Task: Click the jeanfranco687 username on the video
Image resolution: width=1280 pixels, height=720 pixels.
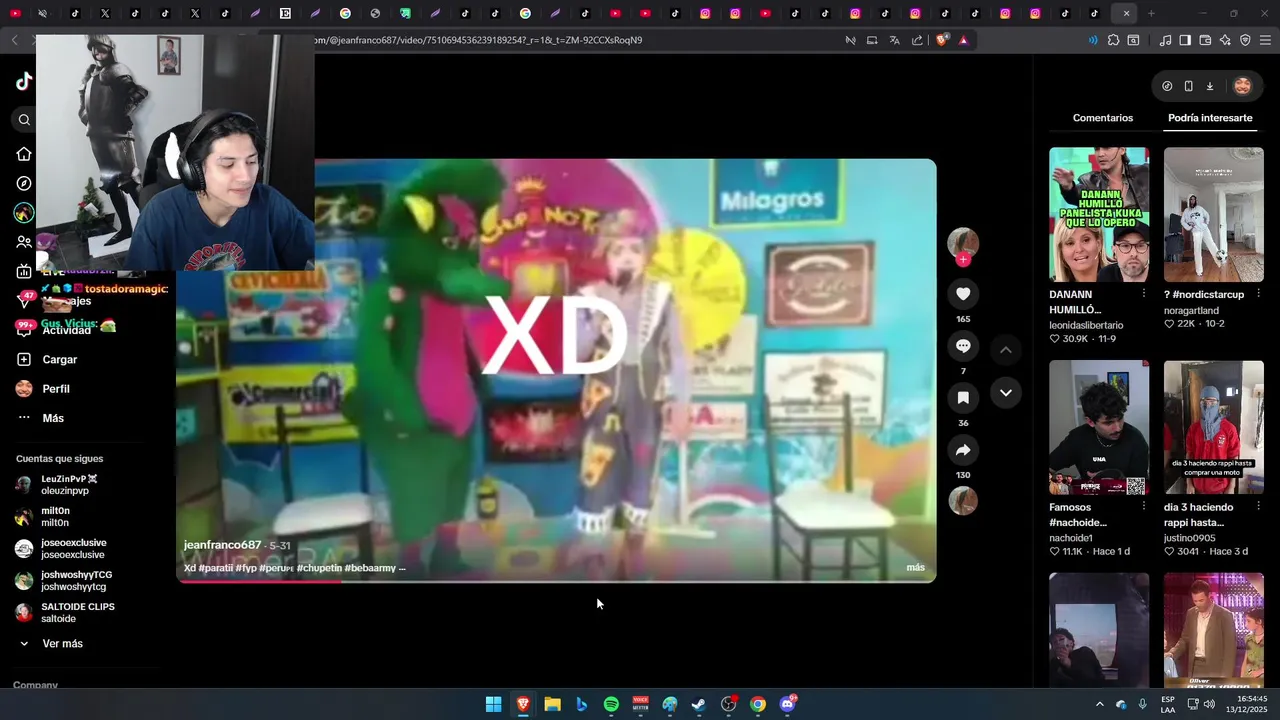Action: click(222, 545)
